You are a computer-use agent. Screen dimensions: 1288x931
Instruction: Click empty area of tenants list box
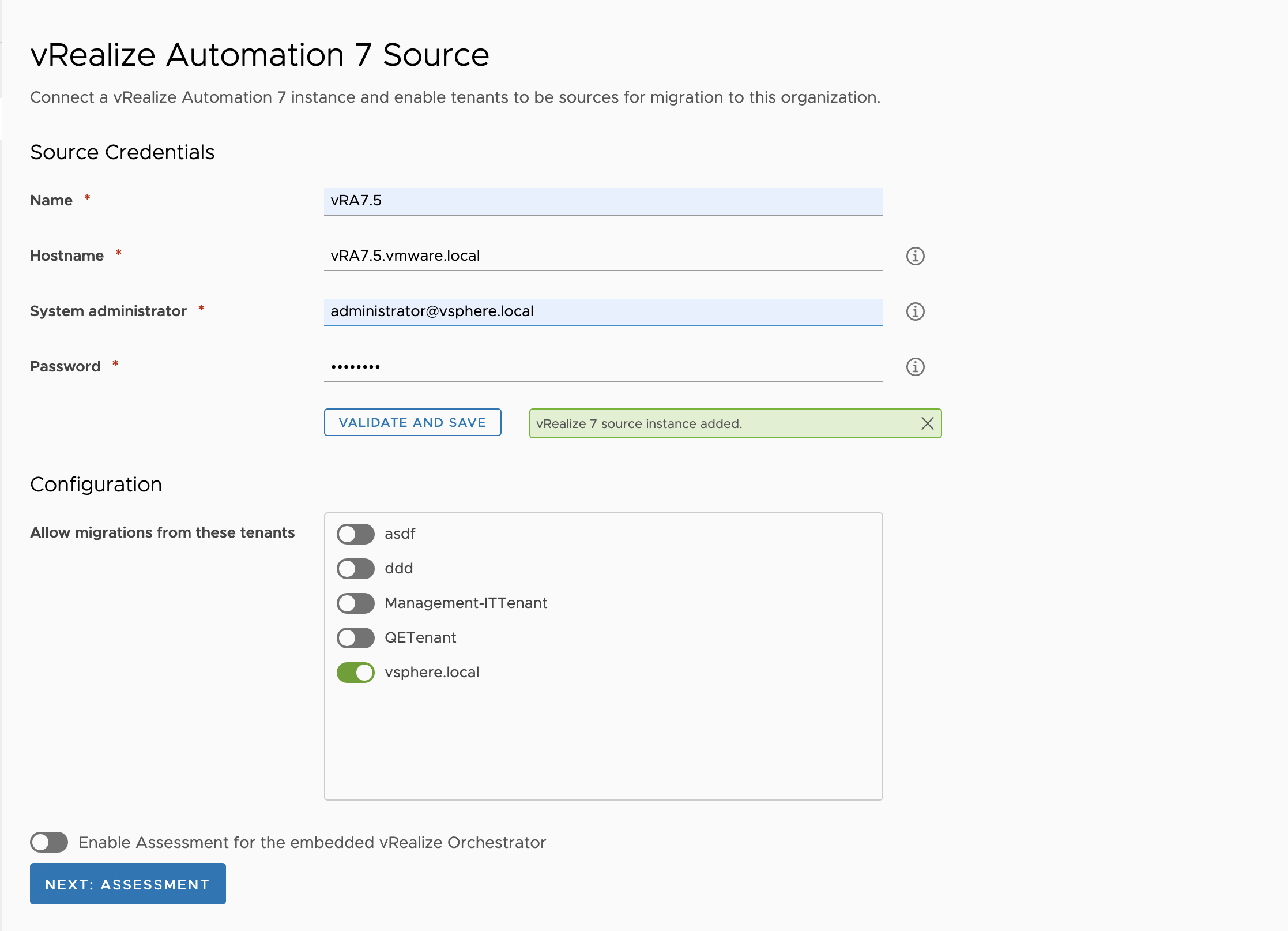602,744
